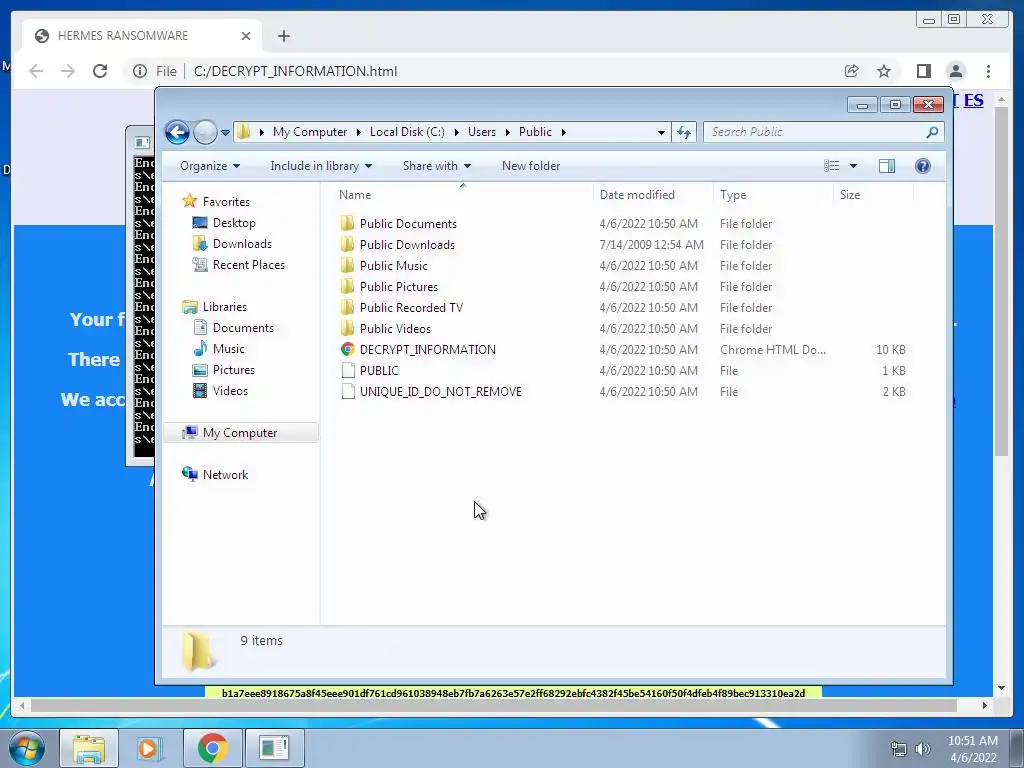Share this page in Chrome
The height and width of the screenshot is (768, 1024).
[852, 71]
